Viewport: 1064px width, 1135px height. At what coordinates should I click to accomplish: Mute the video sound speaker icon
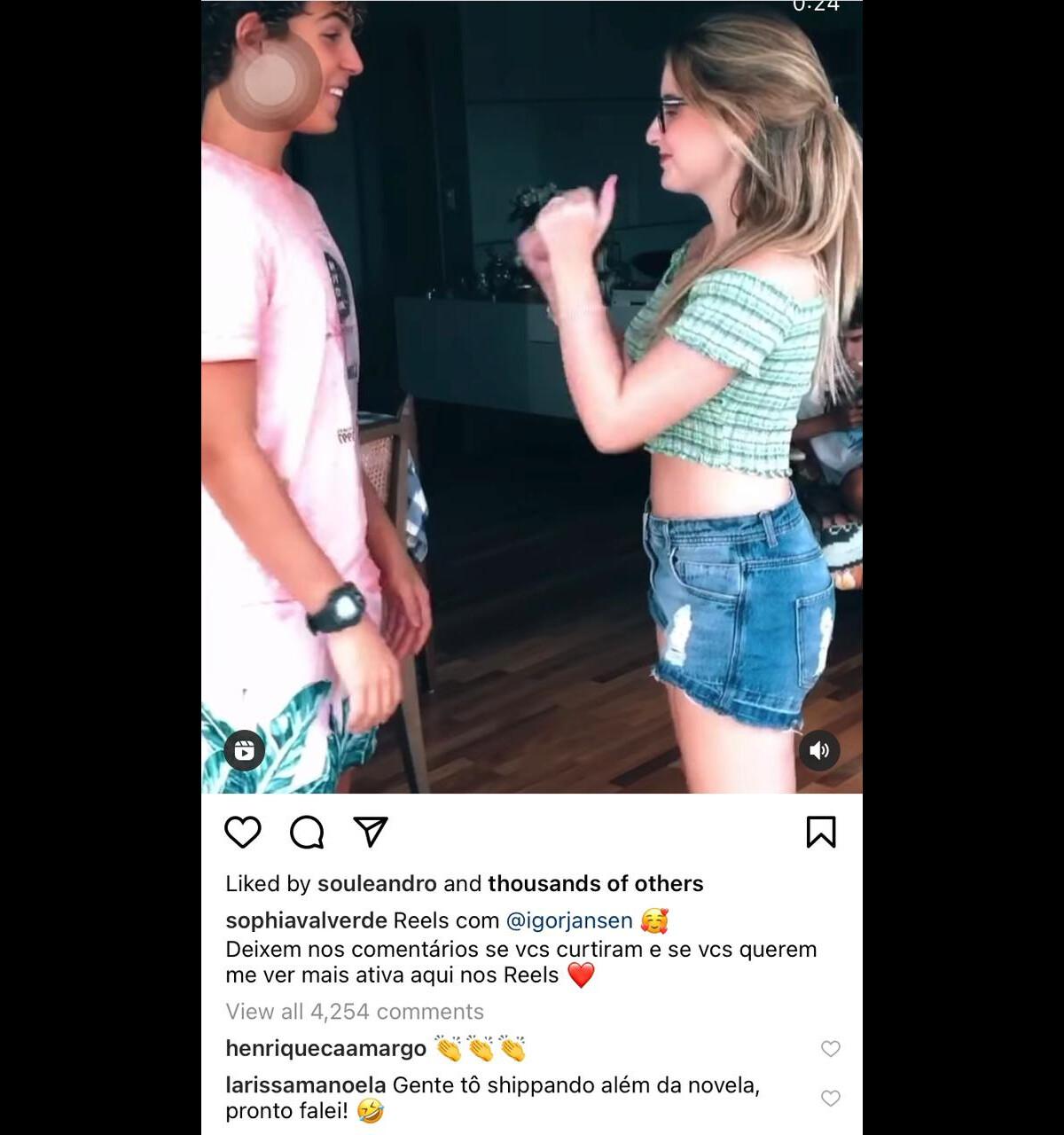(x=819, y=750)
